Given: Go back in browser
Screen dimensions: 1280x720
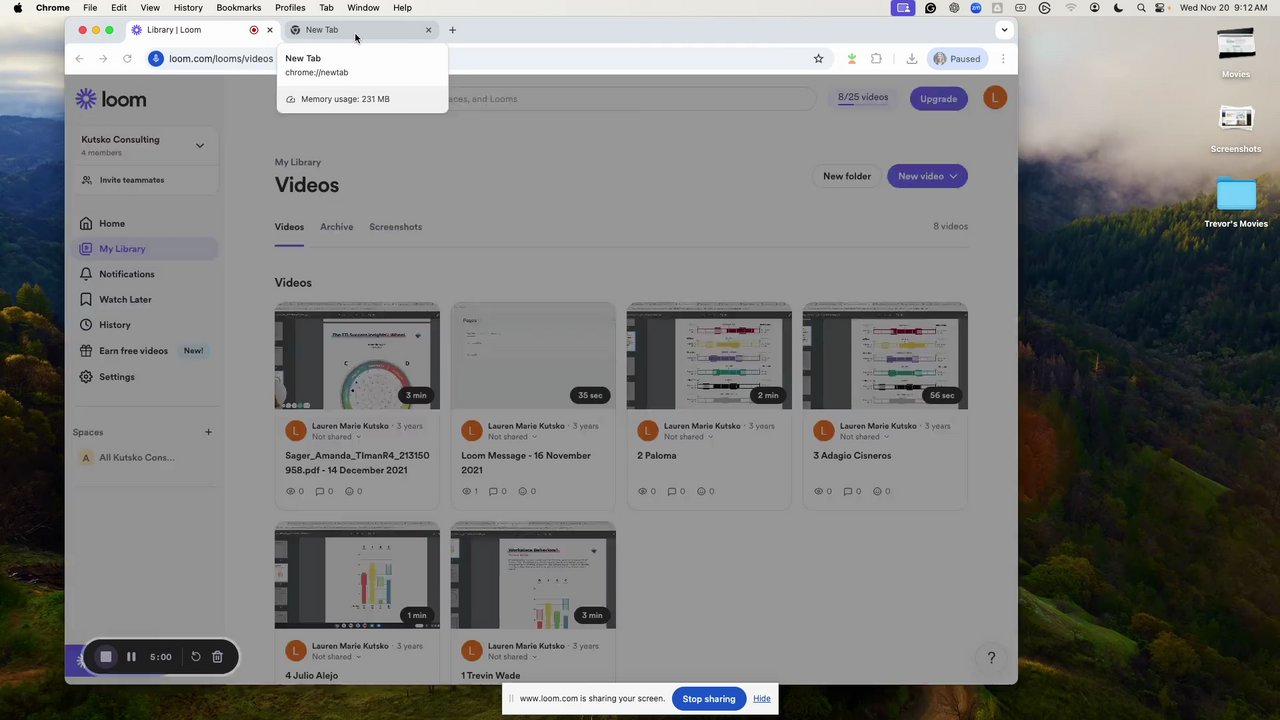Looking at the screenshot, I should [79, 59].
